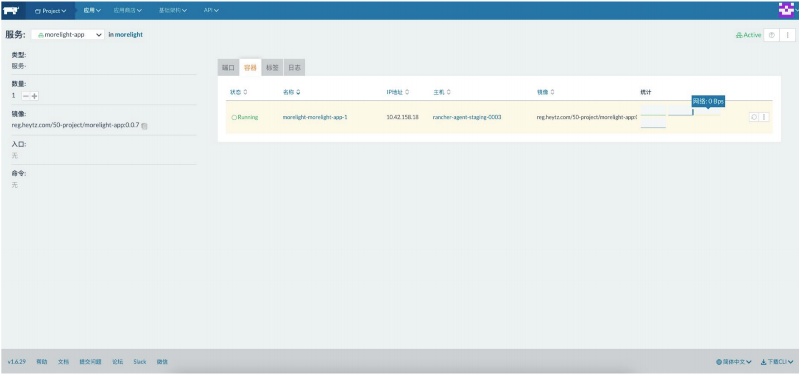Switch to the 容器 containers tab
This screenshot has height=375, width=801.
click(x=250, y=68)
